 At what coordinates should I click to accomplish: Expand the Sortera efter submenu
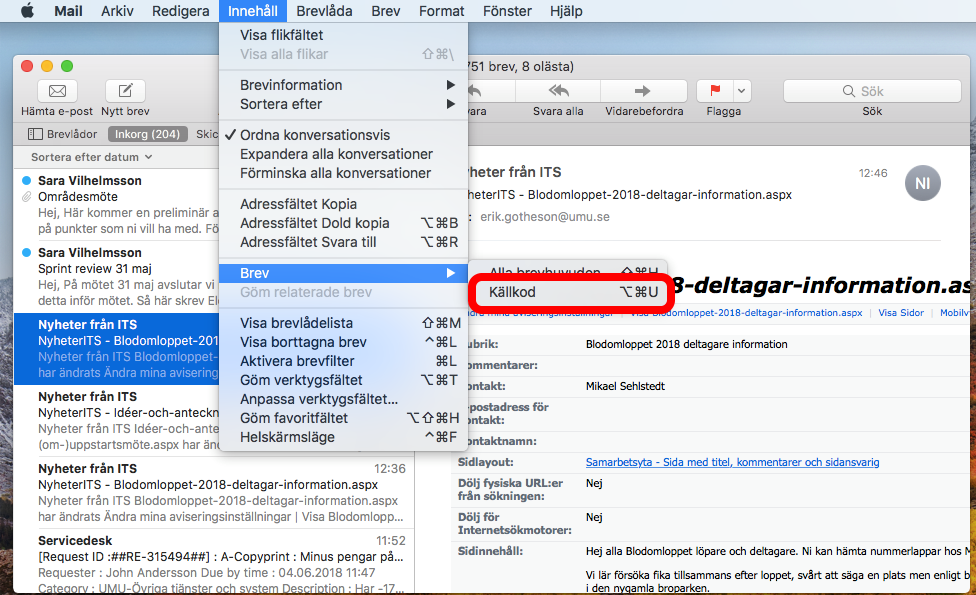344,104
